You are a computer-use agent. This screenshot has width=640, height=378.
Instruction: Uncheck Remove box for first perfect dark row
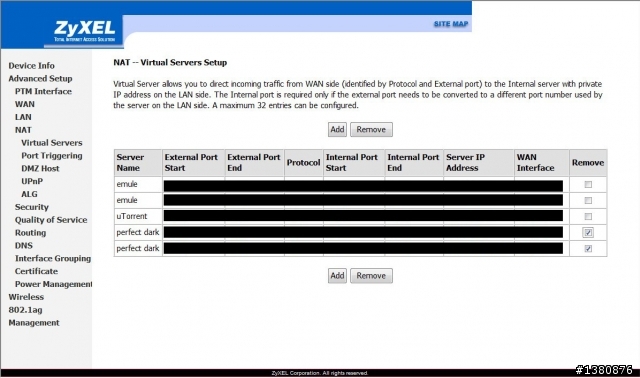(x=588, y=233)
